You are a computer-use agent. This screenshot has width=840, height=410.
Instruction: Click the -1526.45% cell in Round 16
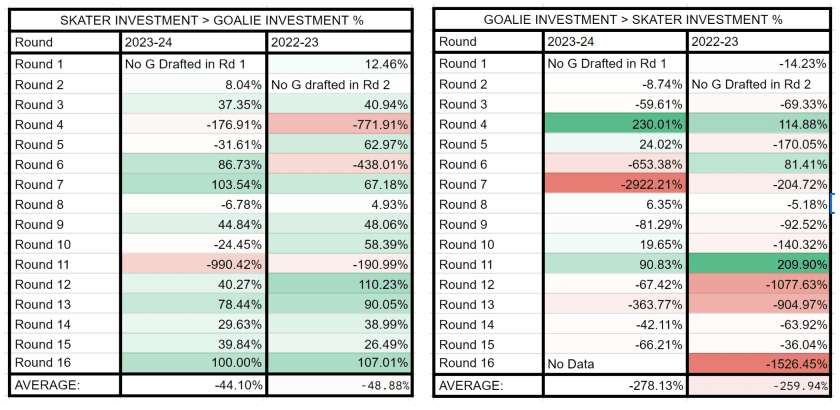761,363
